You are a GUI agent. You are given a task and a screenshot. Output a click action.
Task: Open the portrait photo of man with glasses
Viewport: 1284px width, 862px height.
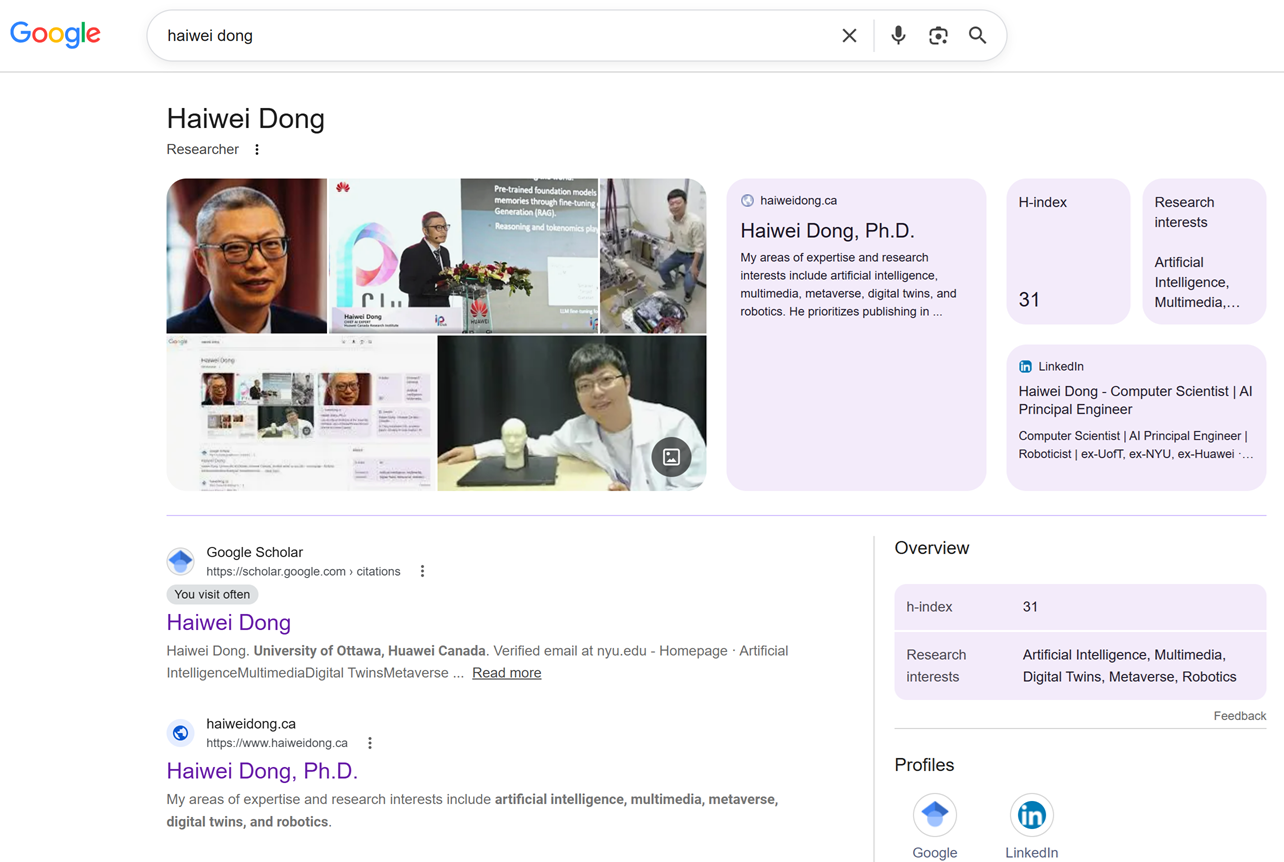(x=247, y=256)
